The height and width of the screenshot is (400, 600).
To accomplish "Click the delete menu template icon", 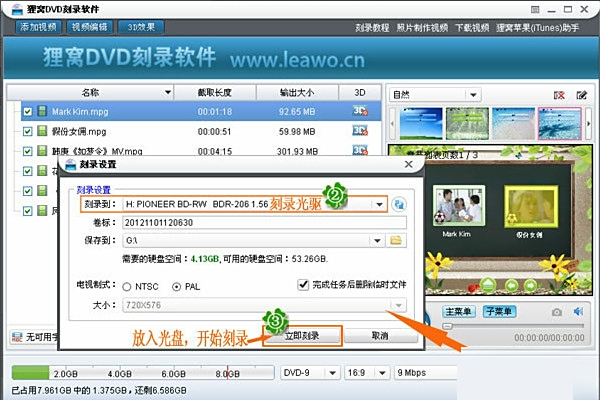I will [x=559, y=95].
